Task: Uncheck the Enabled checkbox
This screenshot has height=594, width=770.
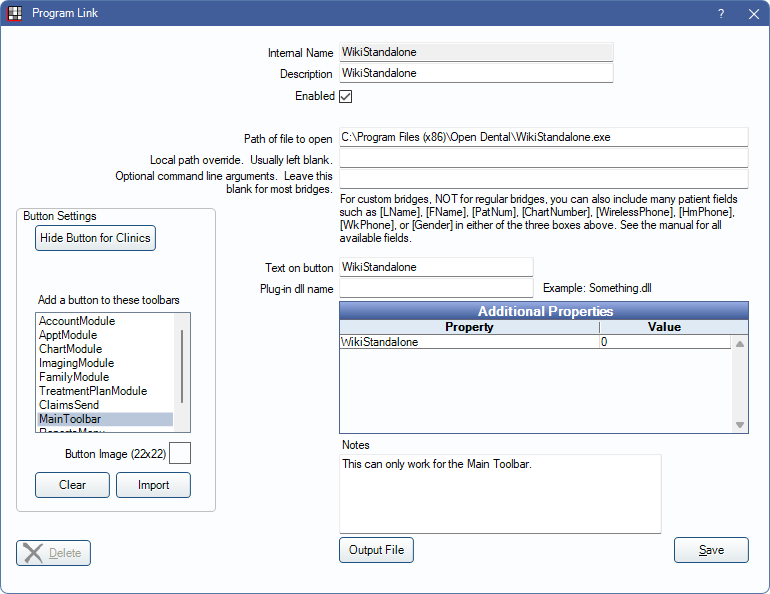Action: point(346,97)
